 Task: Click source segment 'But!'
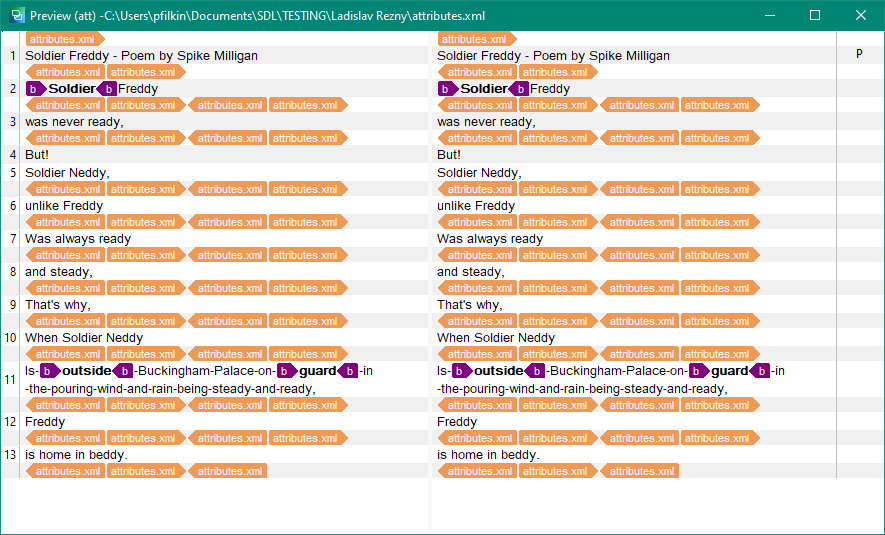click(37, 155)
